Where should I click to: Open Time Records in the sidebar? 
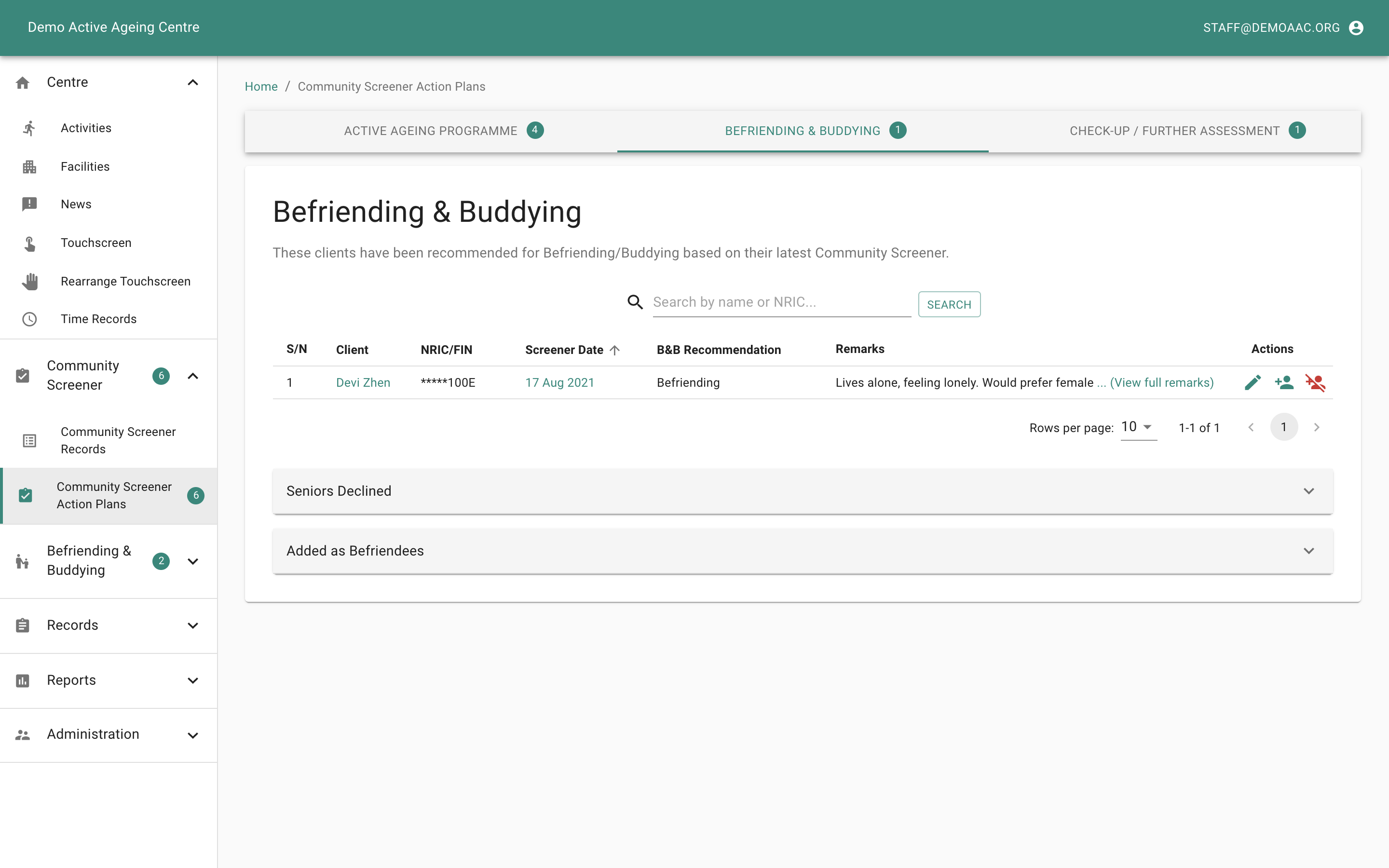pyautogui.click(x=109, y=319)
